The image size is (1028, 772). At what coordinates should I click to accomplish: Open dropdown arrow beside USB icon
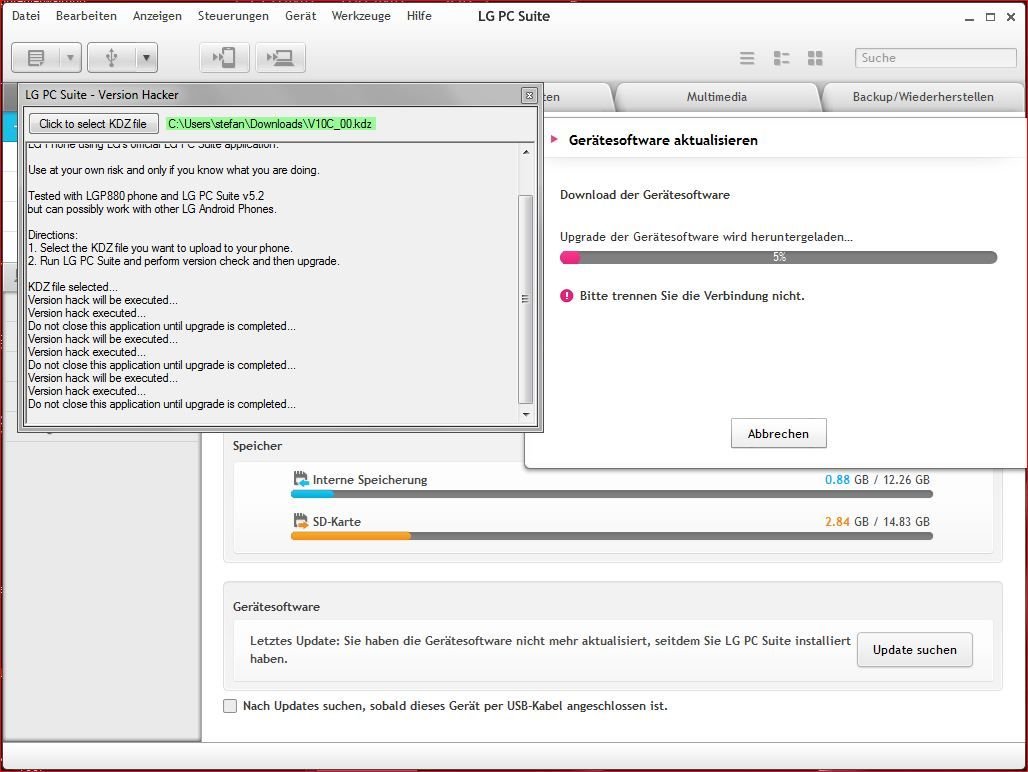click(x=146, y=58)
